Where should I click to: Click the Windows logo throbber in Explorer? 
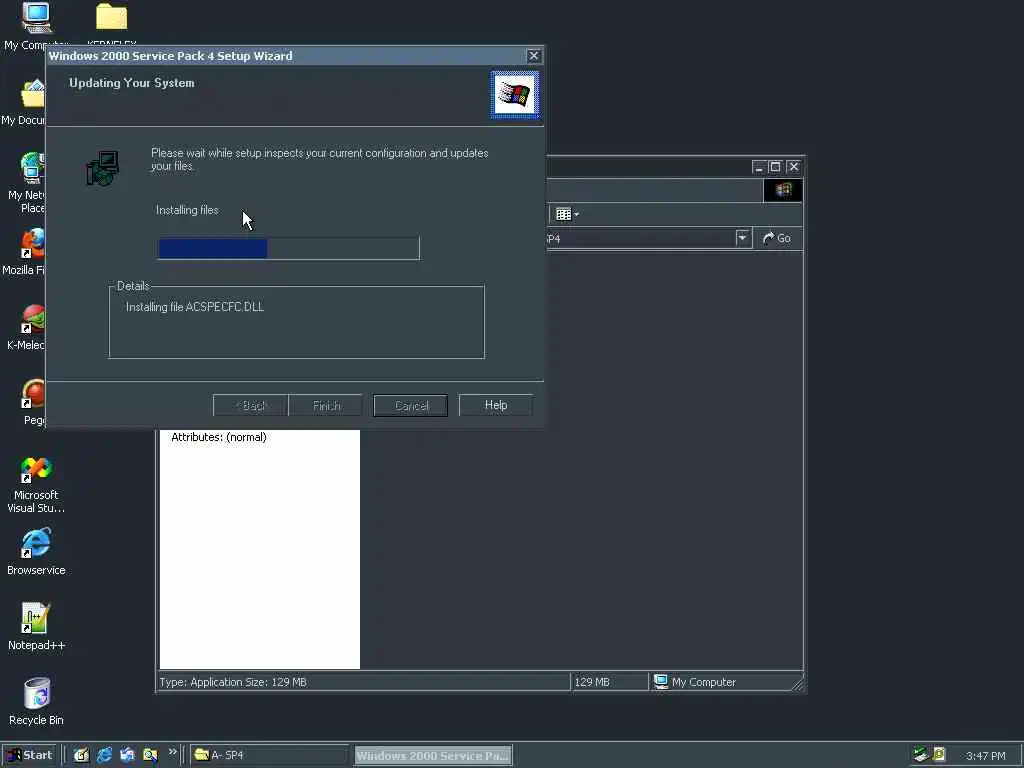coord(783,190)
